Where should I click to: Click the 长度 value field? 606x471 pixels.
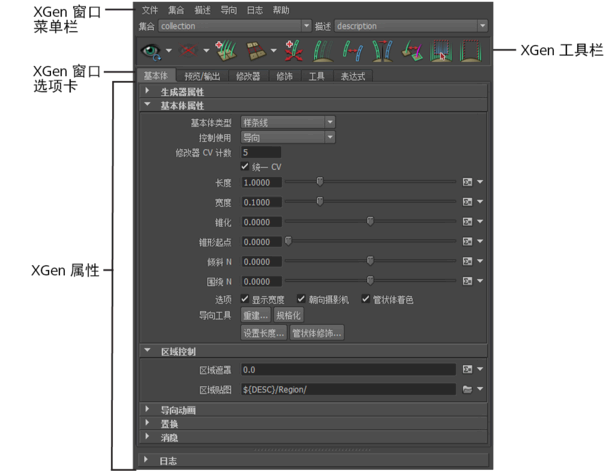tap(261, 182)
